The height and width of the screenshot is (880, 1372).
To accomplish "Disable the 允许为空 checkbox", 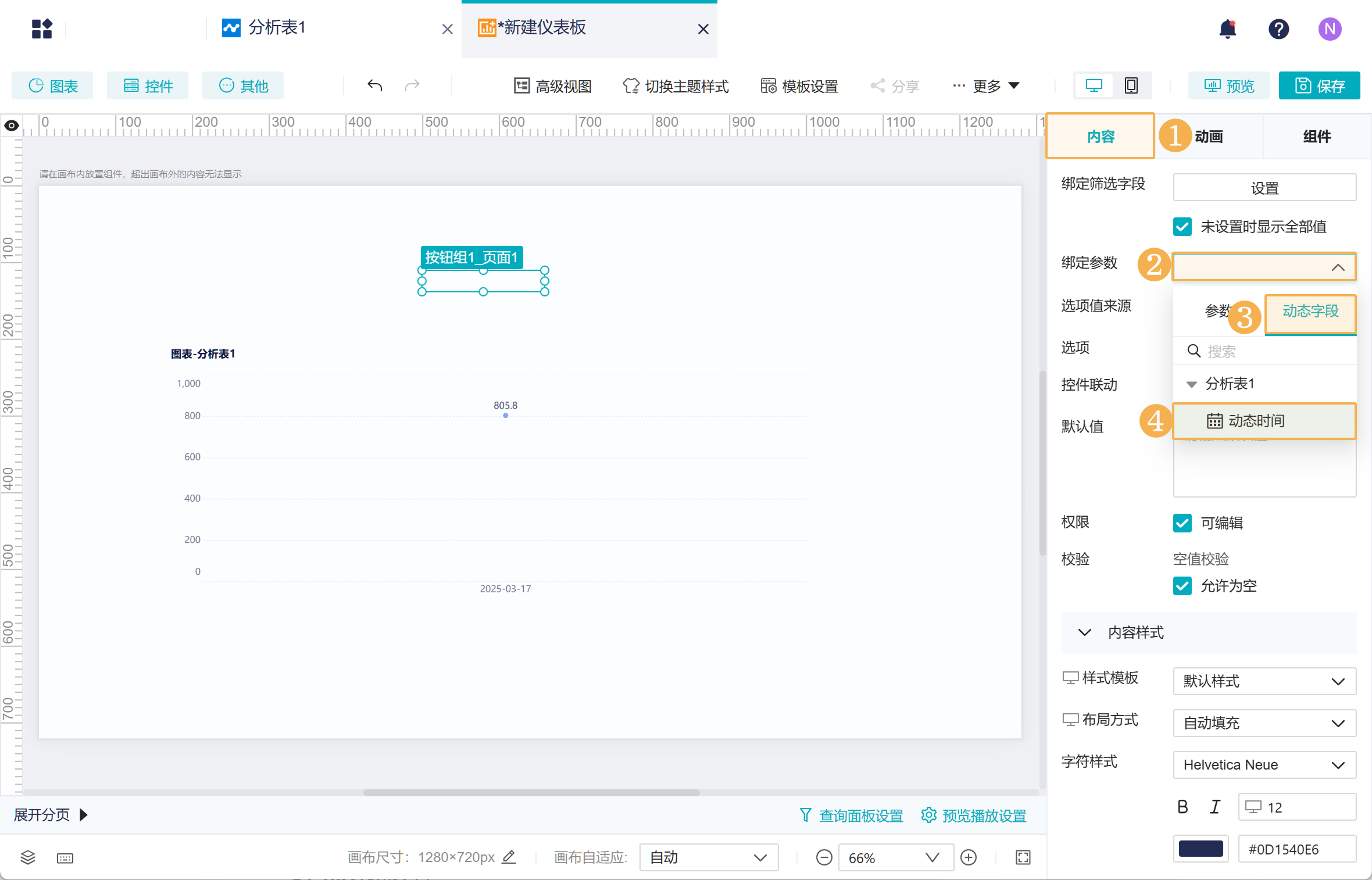I will 1182,586.
